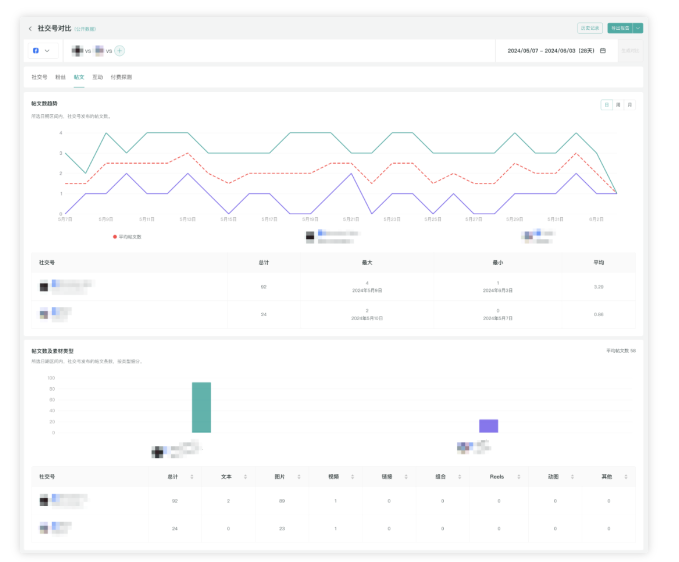Sort the table by the 总计 column arrows
The image size is (679, 562).
(x=192, y=477)
